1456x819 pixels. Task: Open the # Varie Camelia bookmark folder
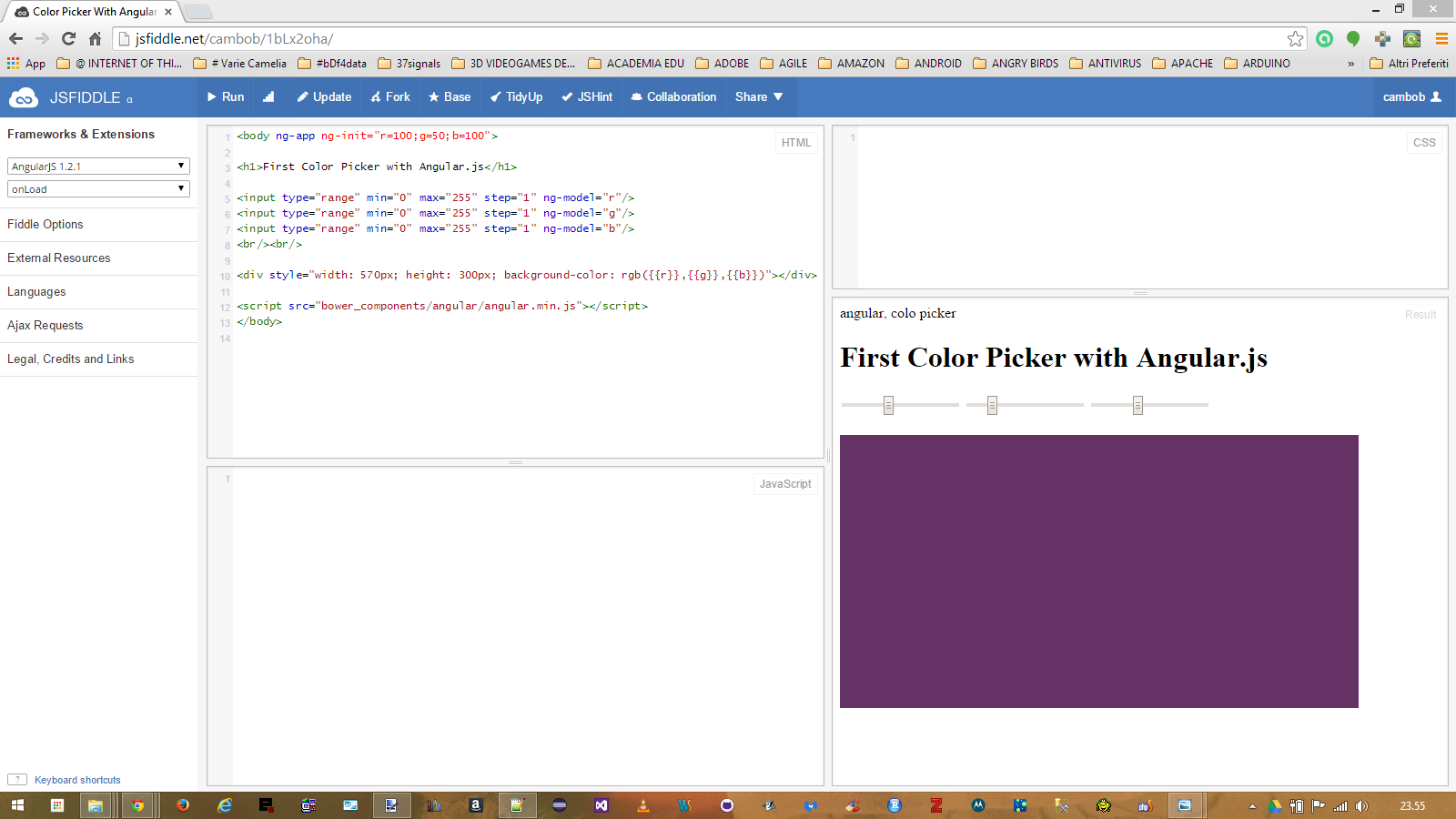point(240,64)
